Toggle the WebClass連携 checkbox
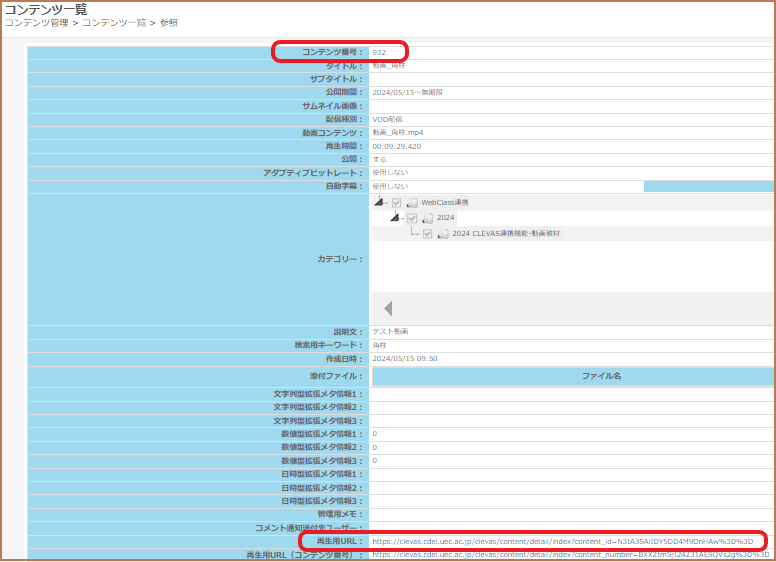776x562 pixels. pos(397,202)
